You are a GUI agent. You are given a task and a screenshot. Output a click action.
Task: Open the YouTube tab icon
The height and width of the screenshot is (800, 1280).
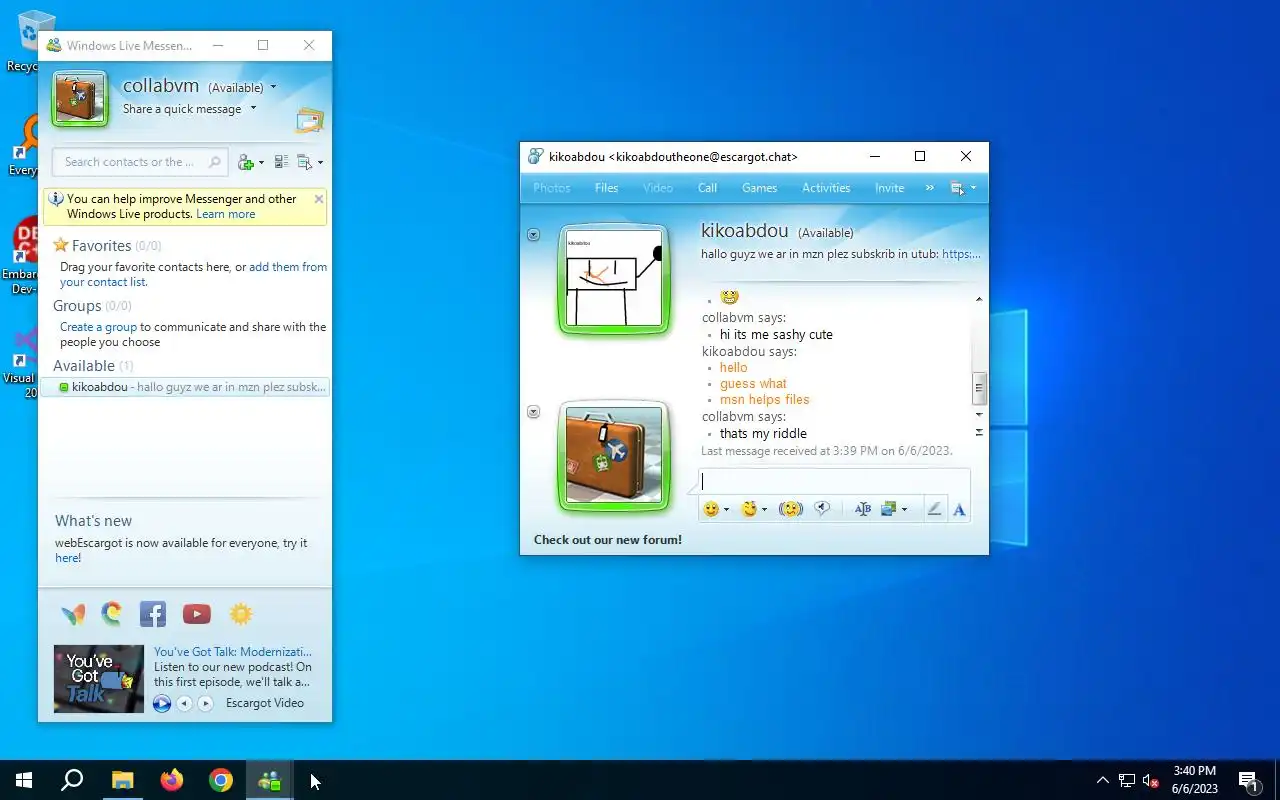pyautogui.click(x=197, y=614)
